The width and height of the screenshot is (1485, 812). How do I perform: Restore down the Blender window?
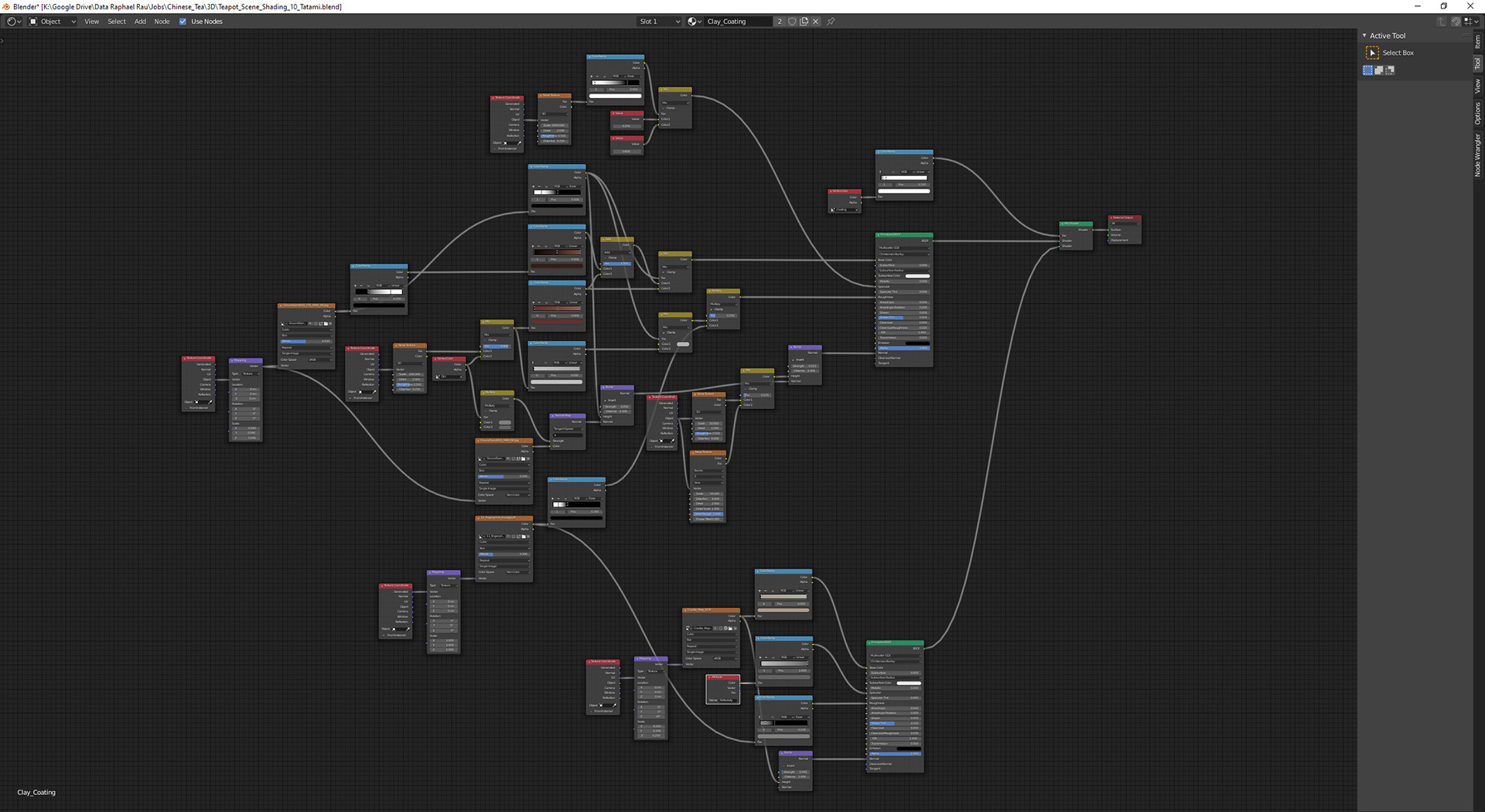1444,6
